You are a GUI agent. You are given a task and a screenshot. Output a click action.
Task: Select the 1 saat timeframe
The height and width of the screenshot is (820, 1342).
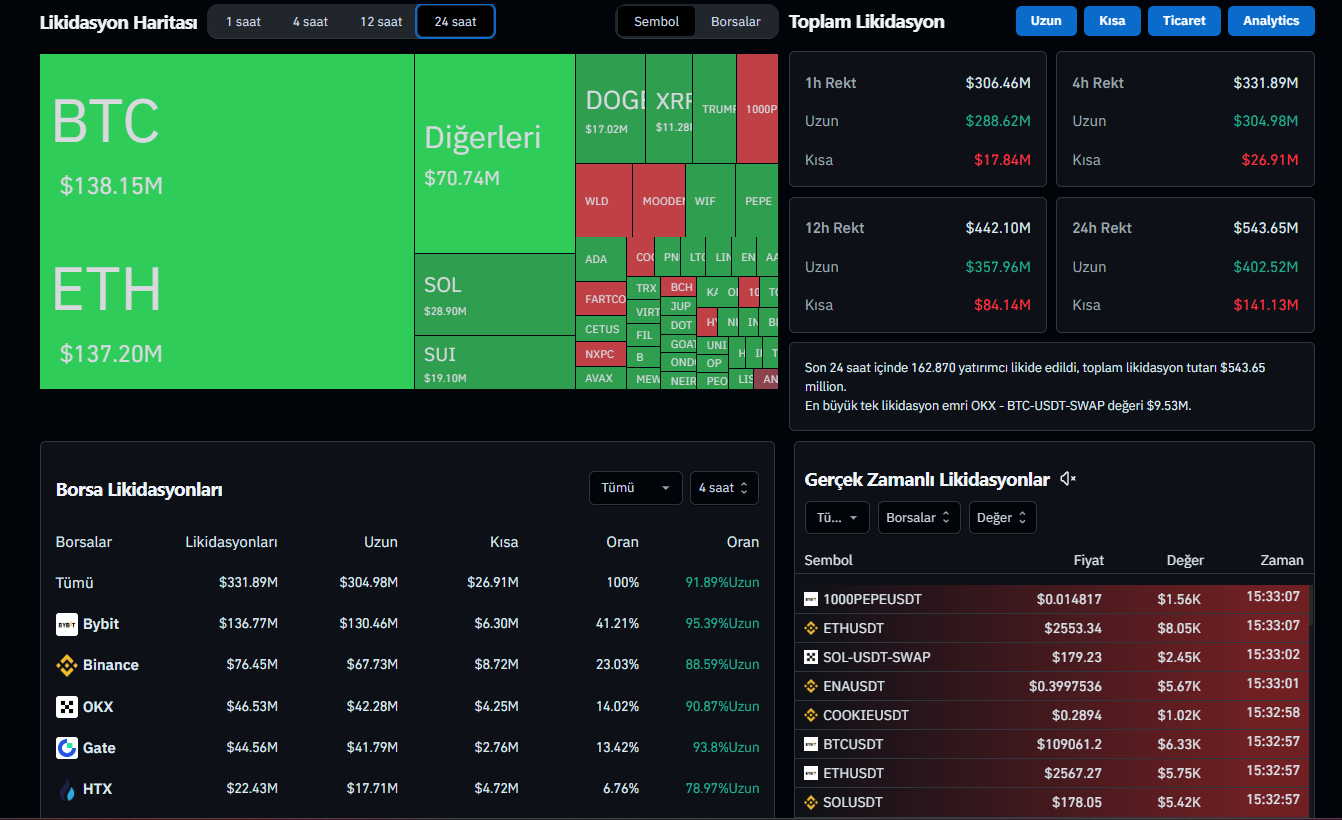tap(243, 22)
